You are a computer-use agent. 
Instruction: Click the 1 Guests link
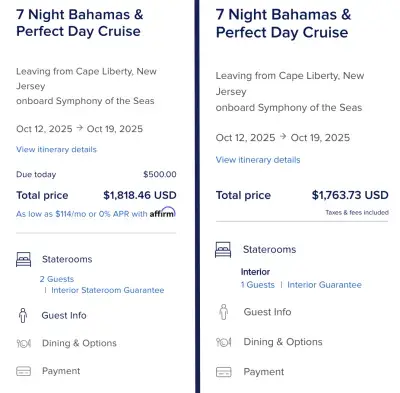click(258, 285)
